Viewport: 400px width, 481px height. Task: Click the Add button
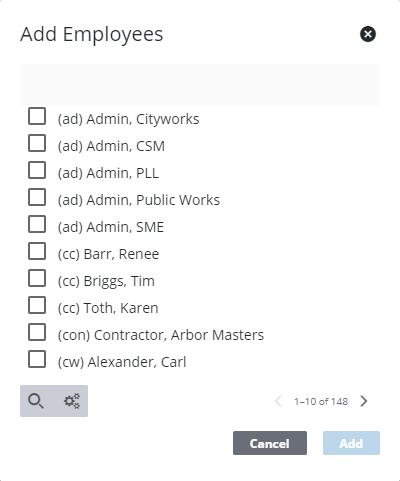[351, 443]
